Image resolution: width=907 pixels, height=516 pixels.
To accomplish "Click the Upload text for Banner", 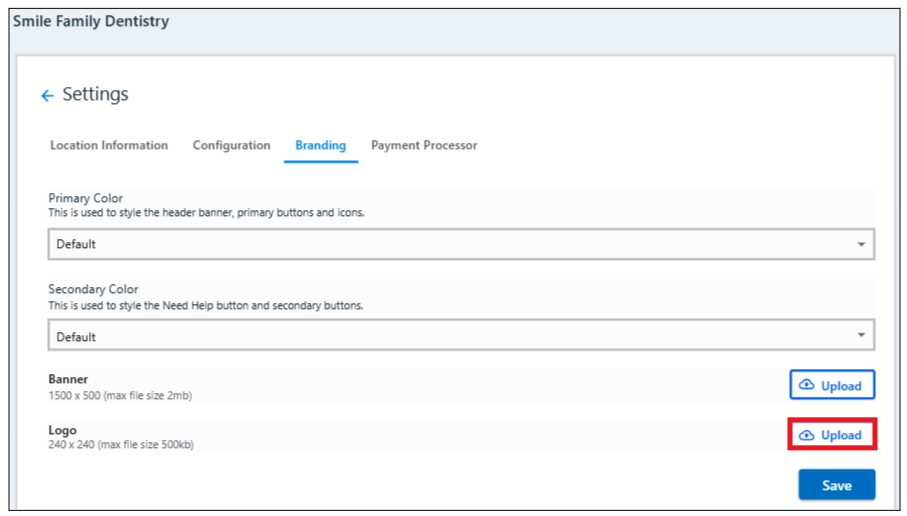I will pos(841,385).
